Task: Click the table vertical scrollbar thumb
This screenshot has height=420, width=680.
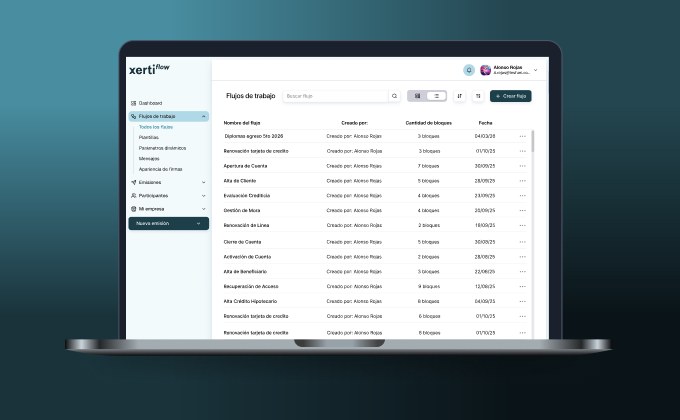Action: (533, 141)
